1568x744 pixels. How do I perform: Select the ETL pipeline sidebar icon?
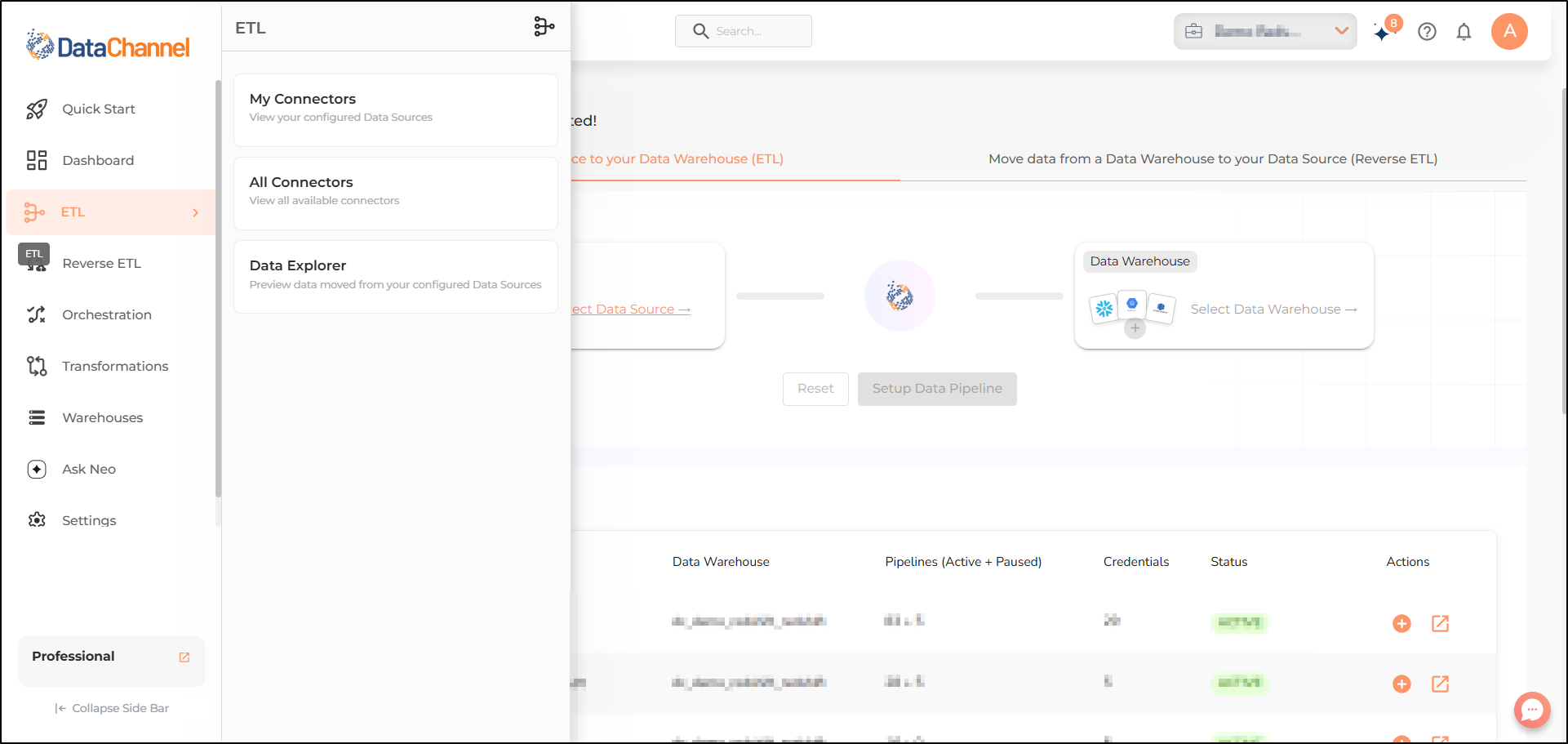(x=35, y=212)
